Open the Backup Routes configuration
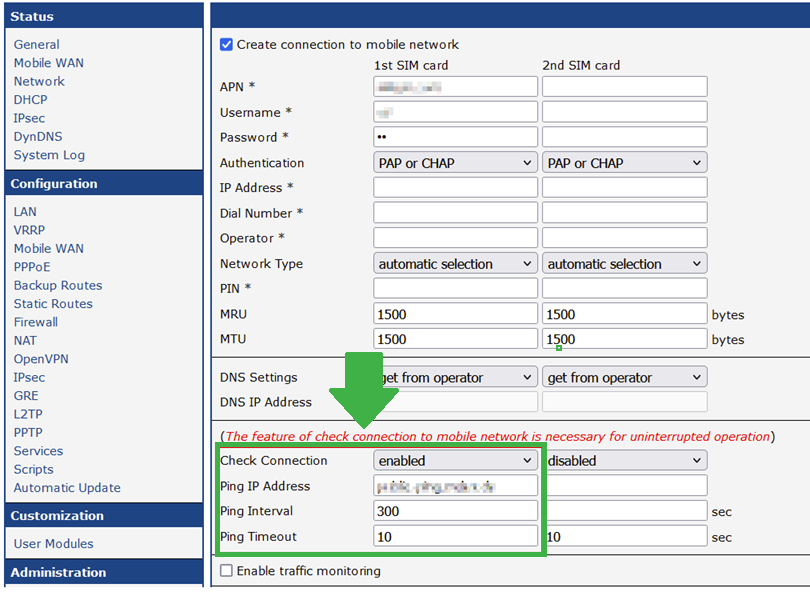Image resolution: width=810 pixels, height=600 pixels. [x=57, y=285]
